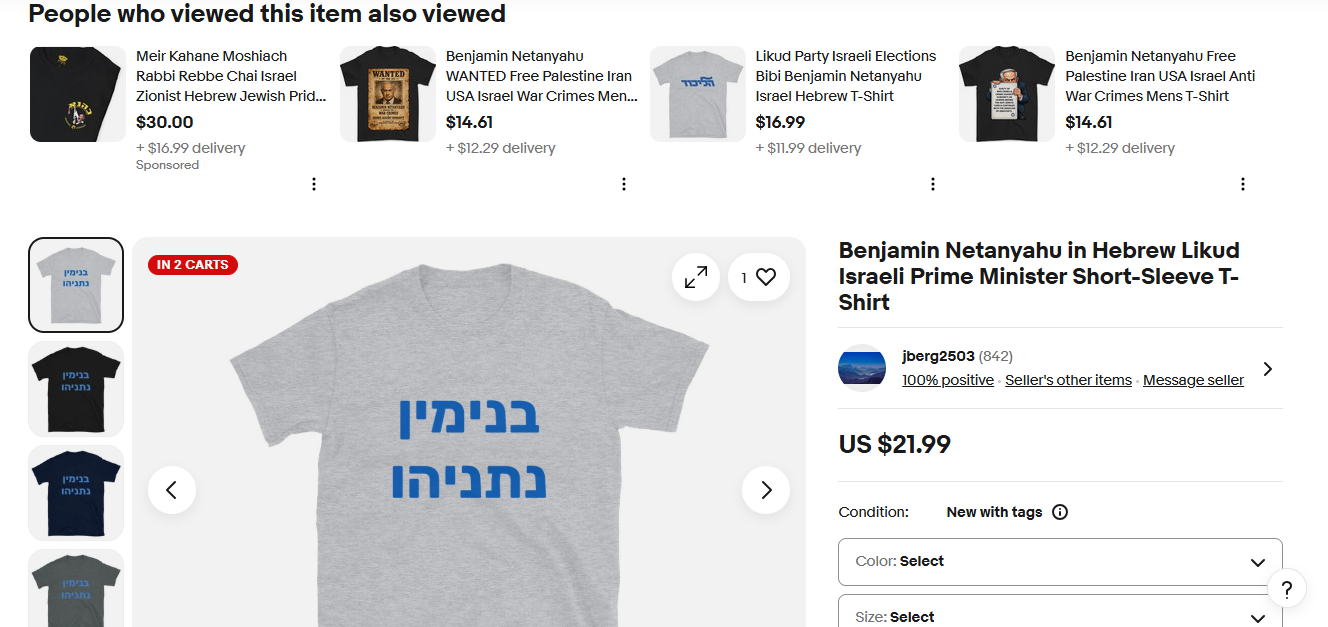This screenshot has height=627, width=1328.
Task: Add item to watchlist with heart icon
Action: pos(766,277)
